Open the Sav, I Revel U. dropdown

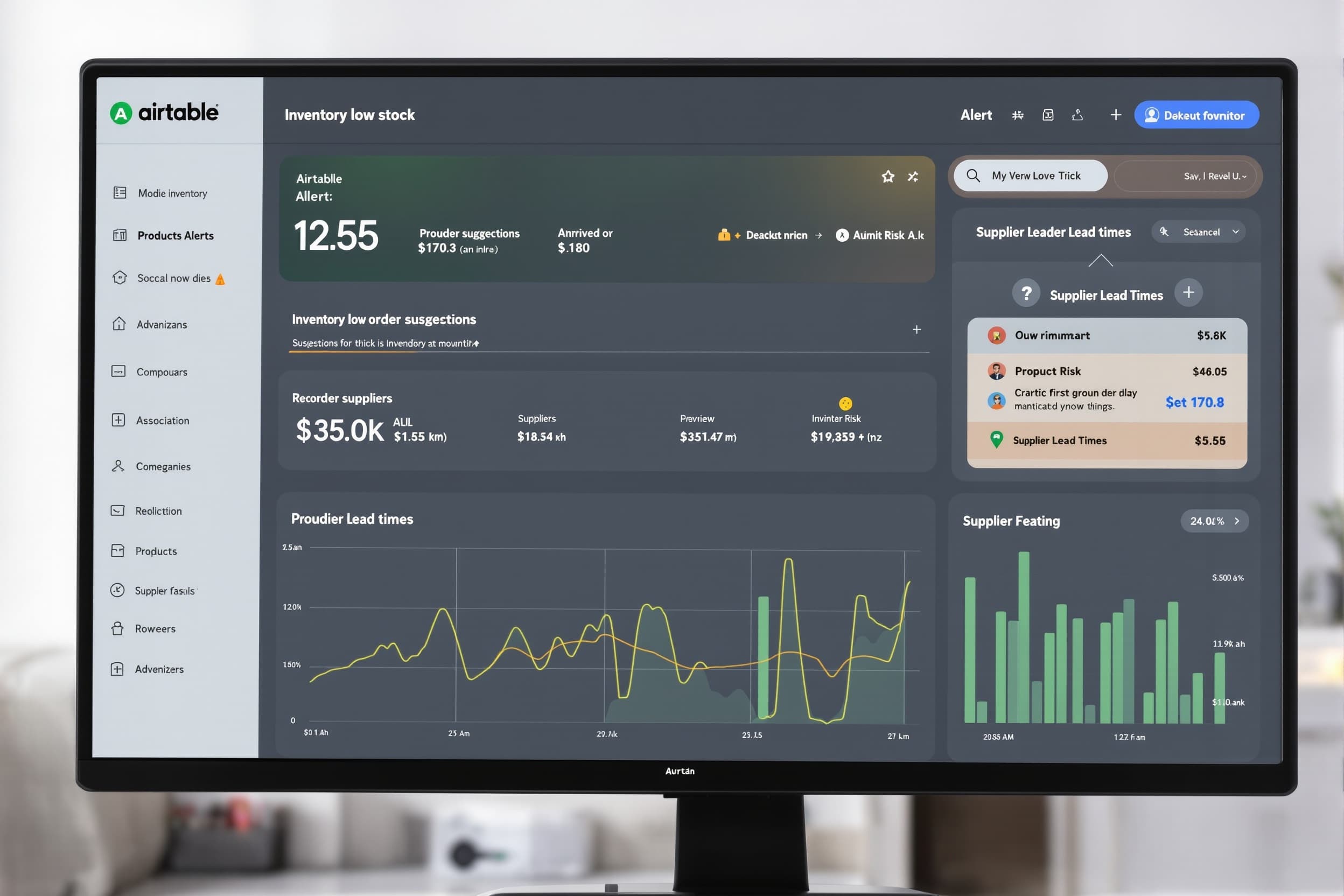[1186, 176]
